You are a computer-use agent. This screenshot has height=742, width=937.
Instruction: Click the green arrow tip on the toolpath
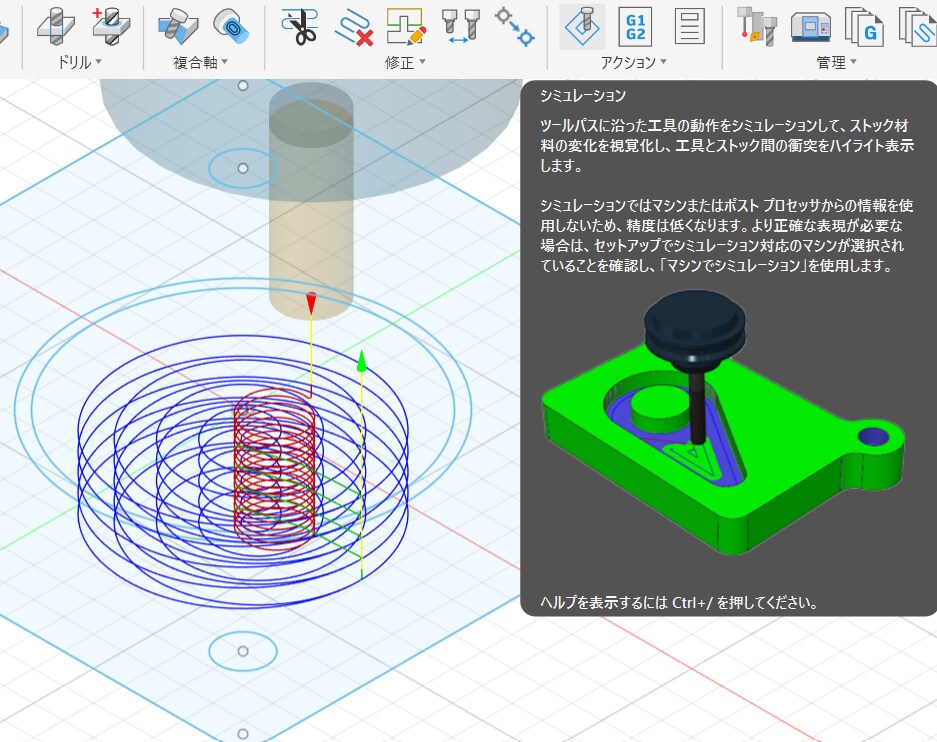[362, 361]
